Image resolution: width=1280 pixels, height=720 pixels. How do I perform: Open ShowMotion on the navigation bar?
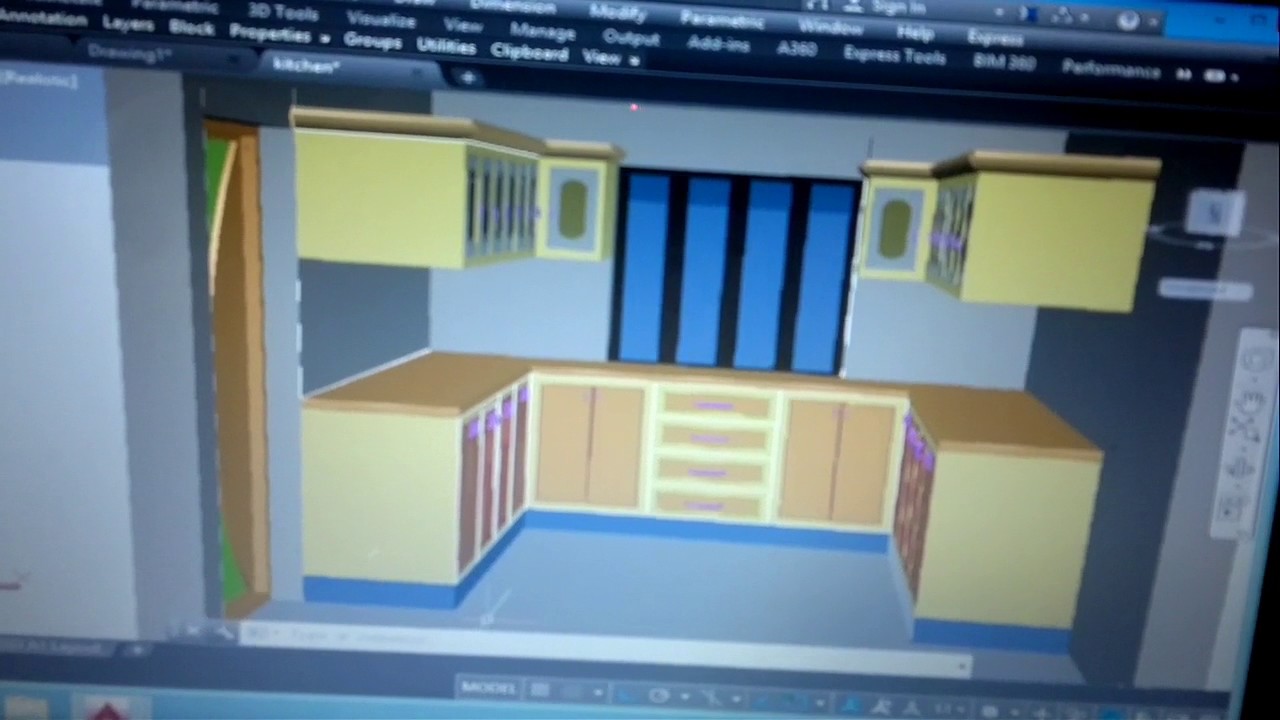click(1232, 507)
